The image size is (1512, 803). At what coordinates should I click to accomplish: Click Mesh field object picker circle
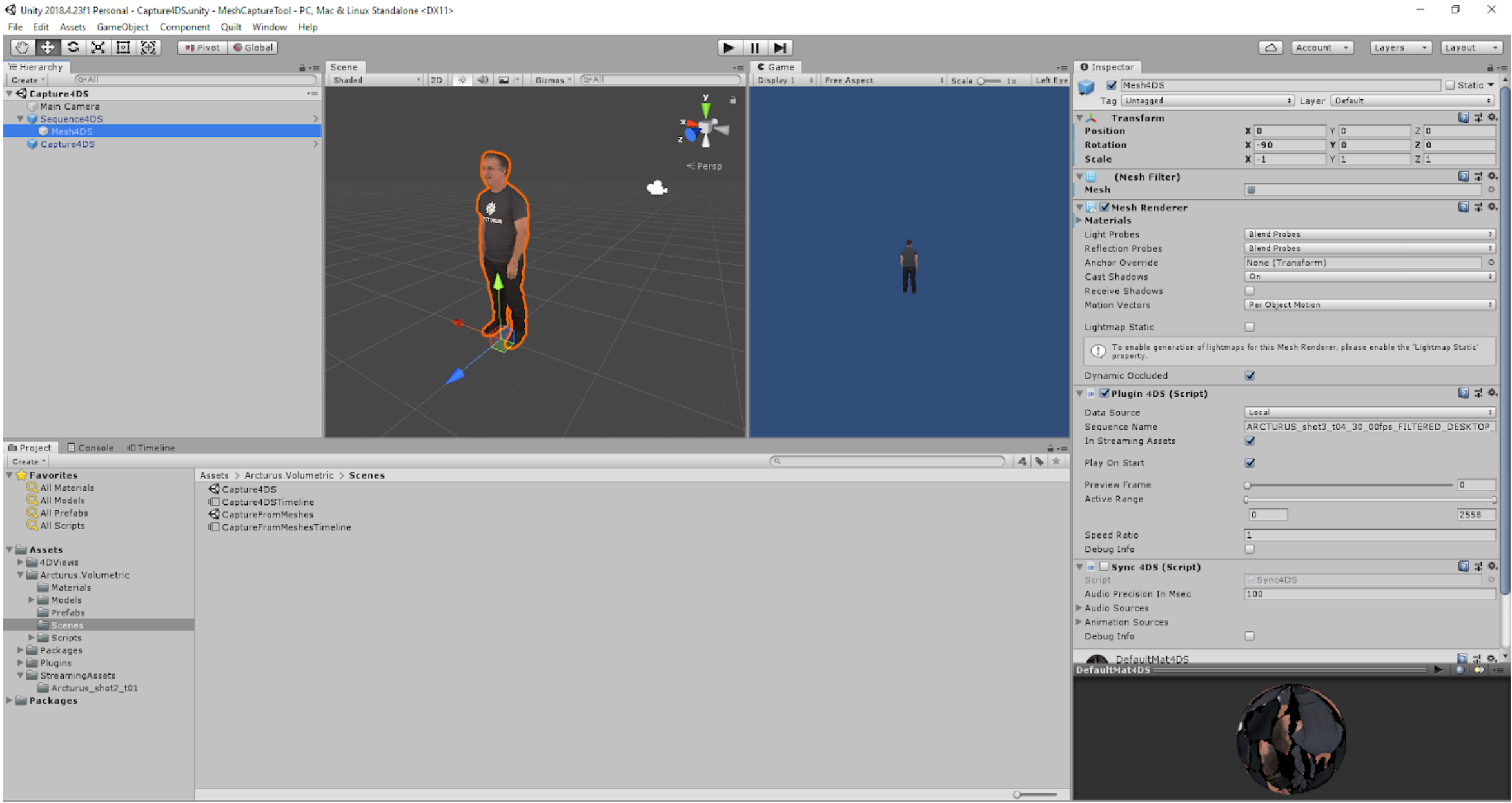pyautogui.click(x=1491, y=190)
